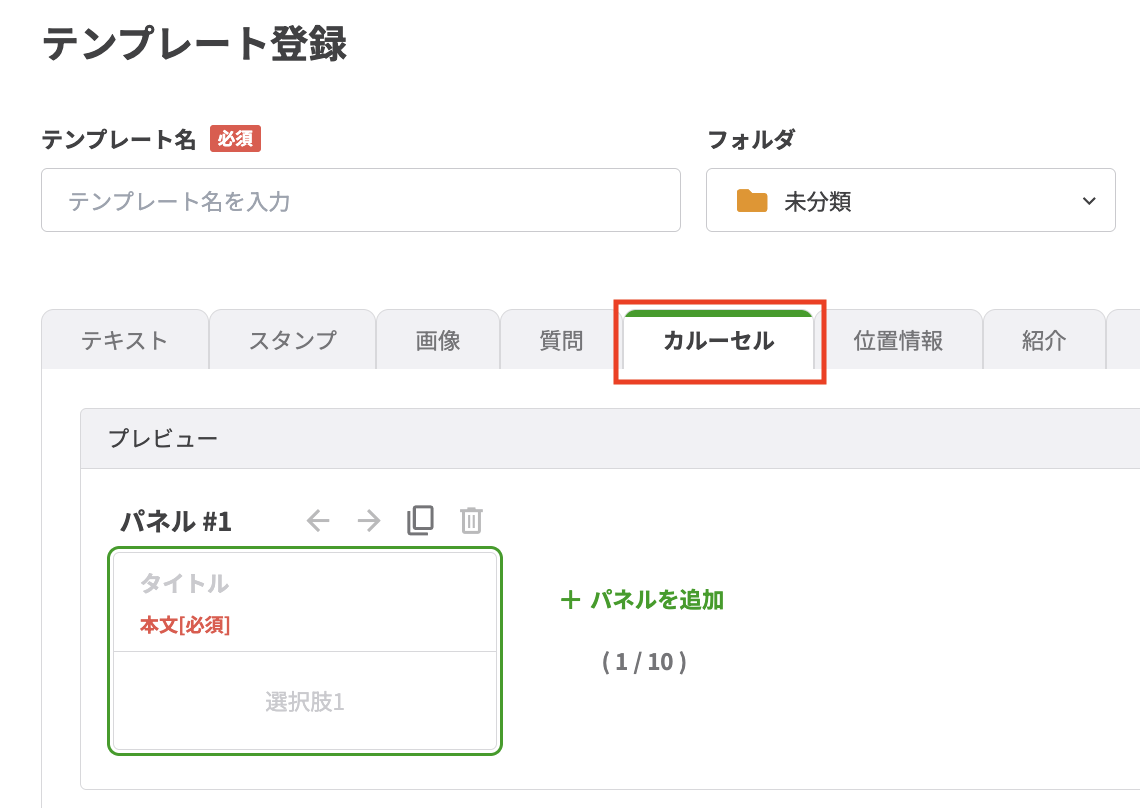Image resolution: width=1140 pixels, height=808 pixels.
Task: Duplicate panel #1 using copy icon
Action: click(421, 521)
